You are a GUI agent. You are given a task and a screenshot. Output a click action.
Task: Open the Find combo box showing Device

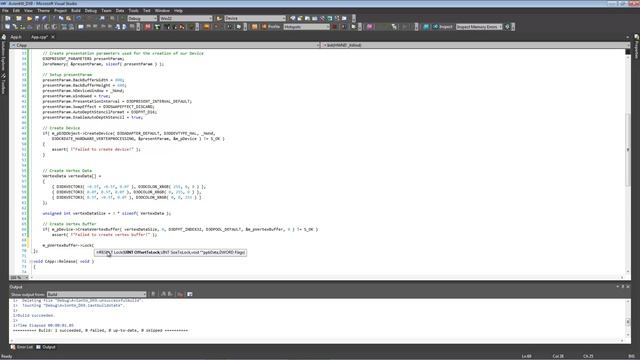point(255,18)
